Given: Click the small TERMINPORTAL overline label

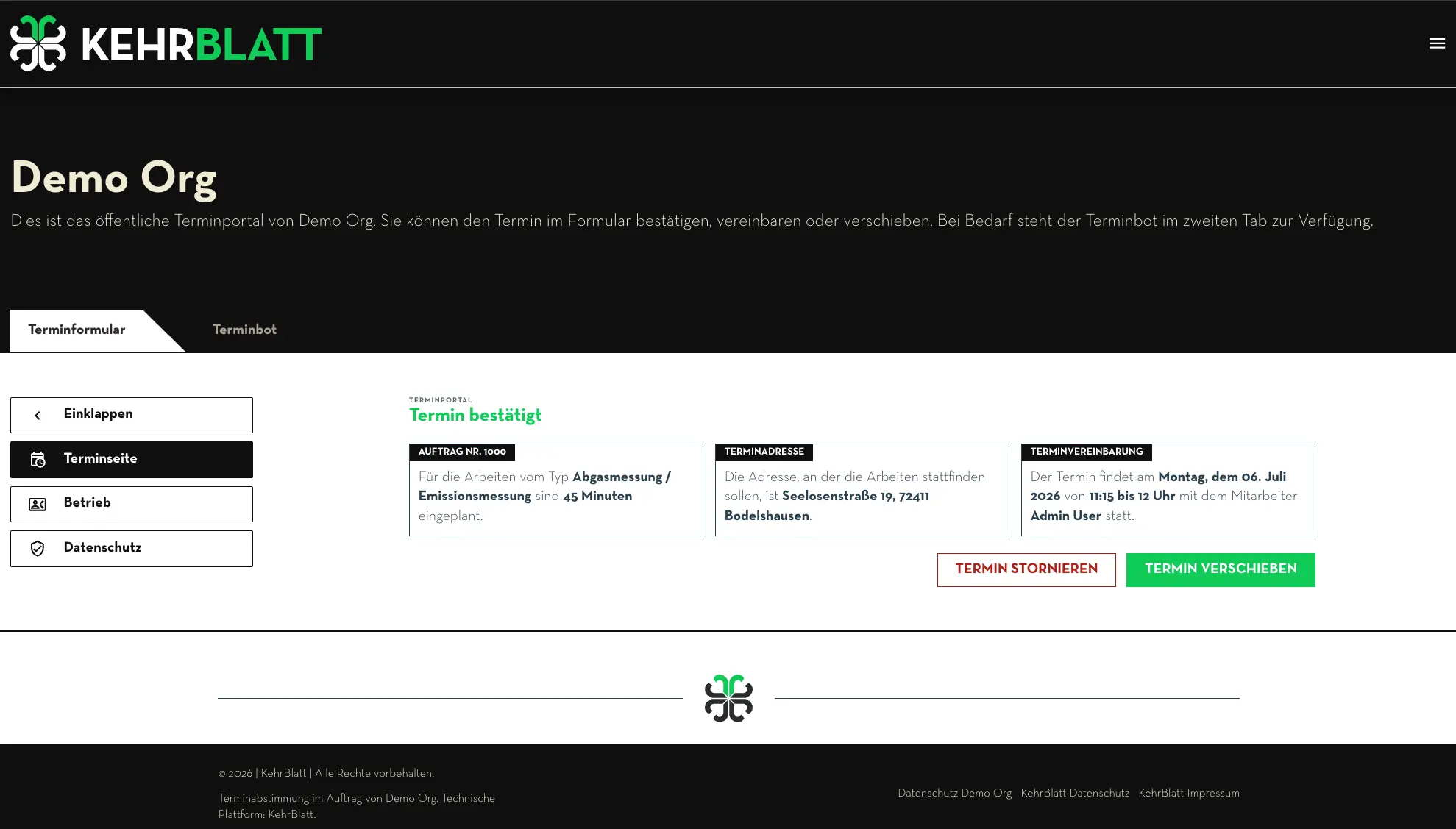Looking at the screenshot, I should [x=441, y=400].
